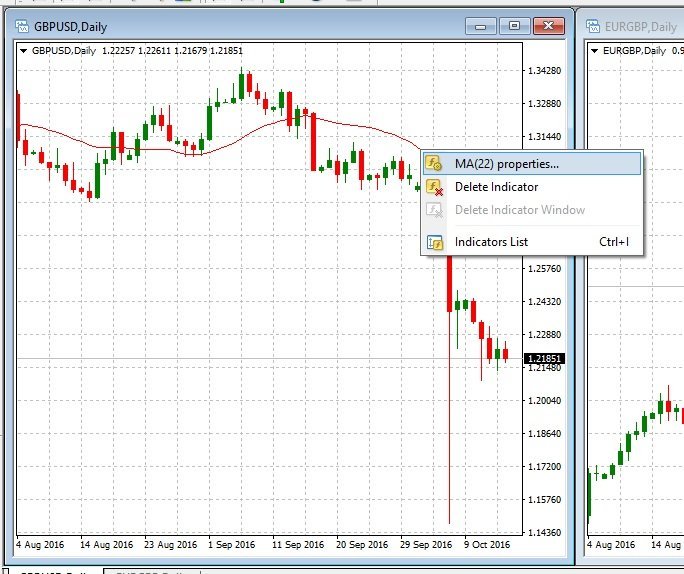This screenshot has height=574, width=684.
Task: Click the MA(22) properties function icon
Action: point(434,164)
